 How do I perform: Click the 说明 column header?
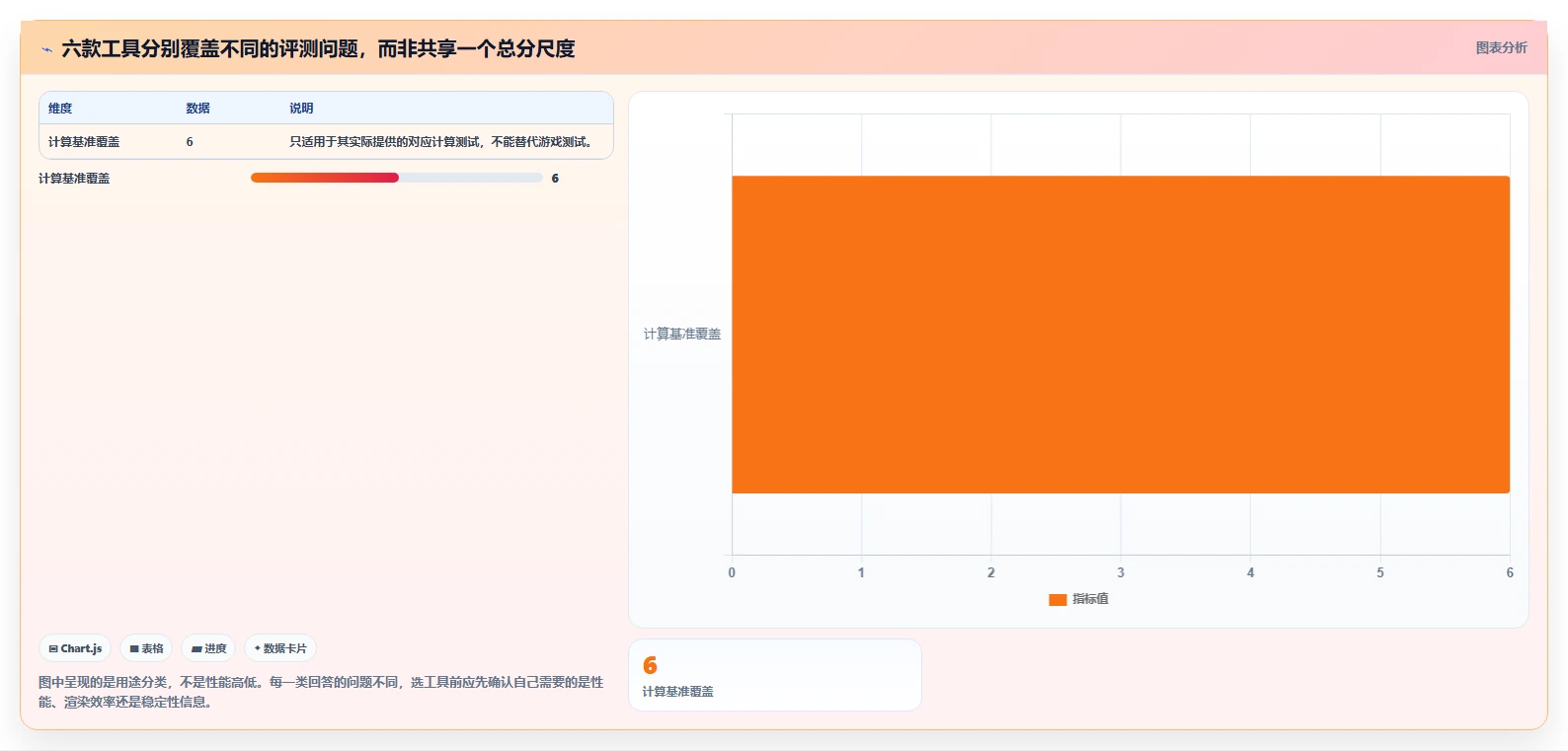tap(301, 109)
